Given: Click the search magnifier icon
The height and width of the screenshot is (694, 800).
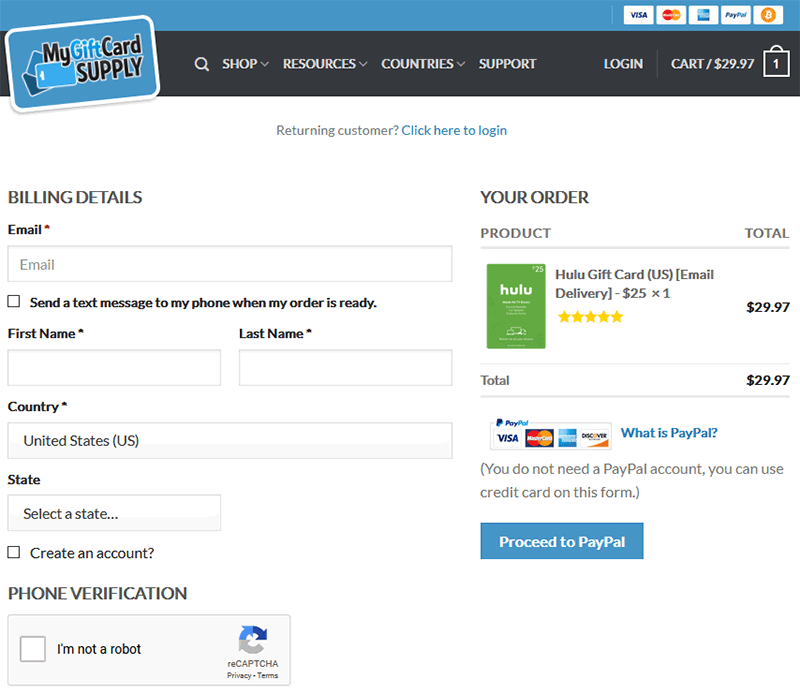Looking at the screenshot, I should coord(202,64).
